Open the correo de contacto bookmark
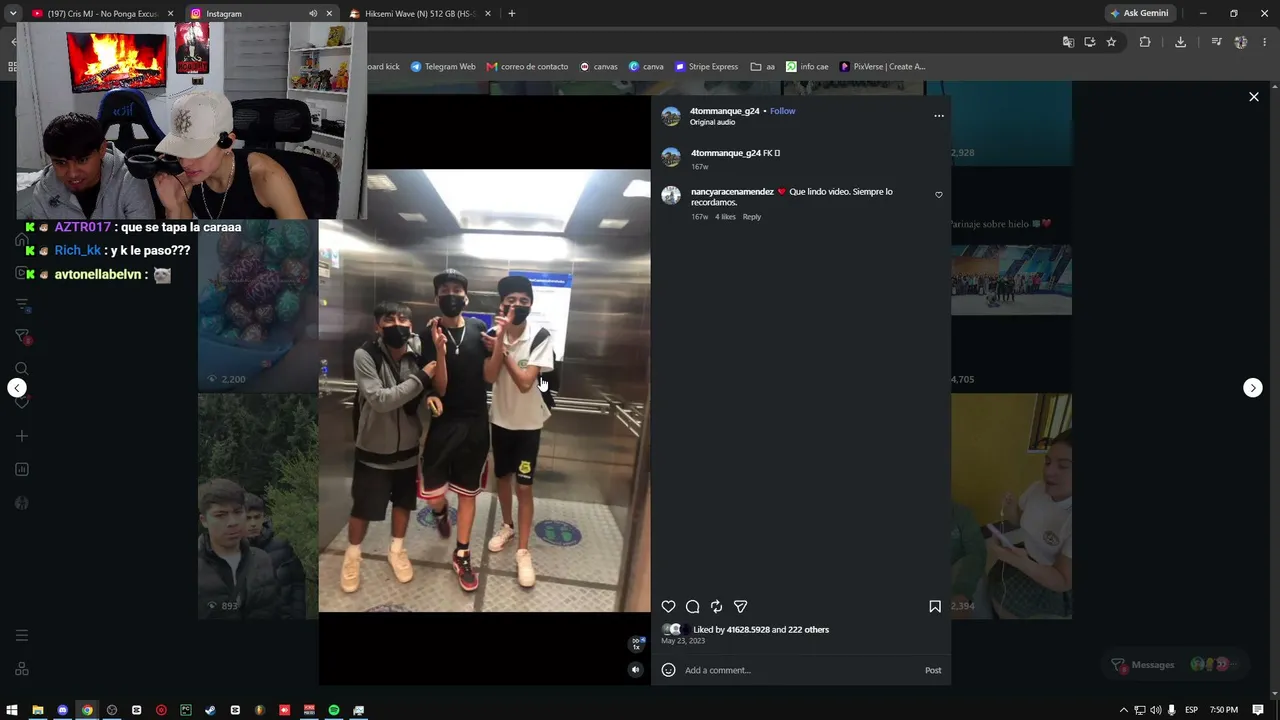This screenshot has height=720, width=1280. pos(527,67)
